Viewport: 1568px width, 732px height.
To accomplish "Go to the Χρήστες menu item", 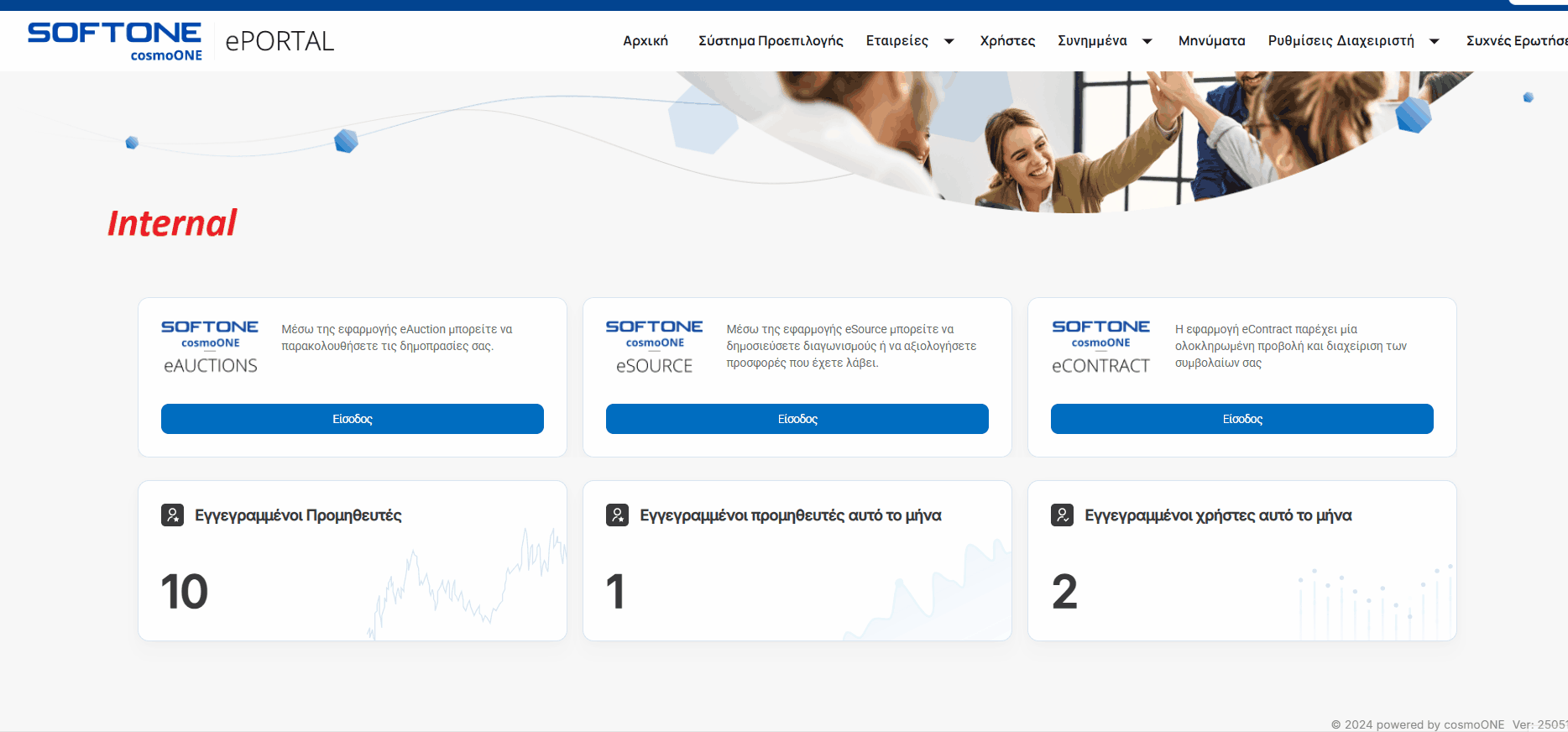I will click(x=1007, y=41).
